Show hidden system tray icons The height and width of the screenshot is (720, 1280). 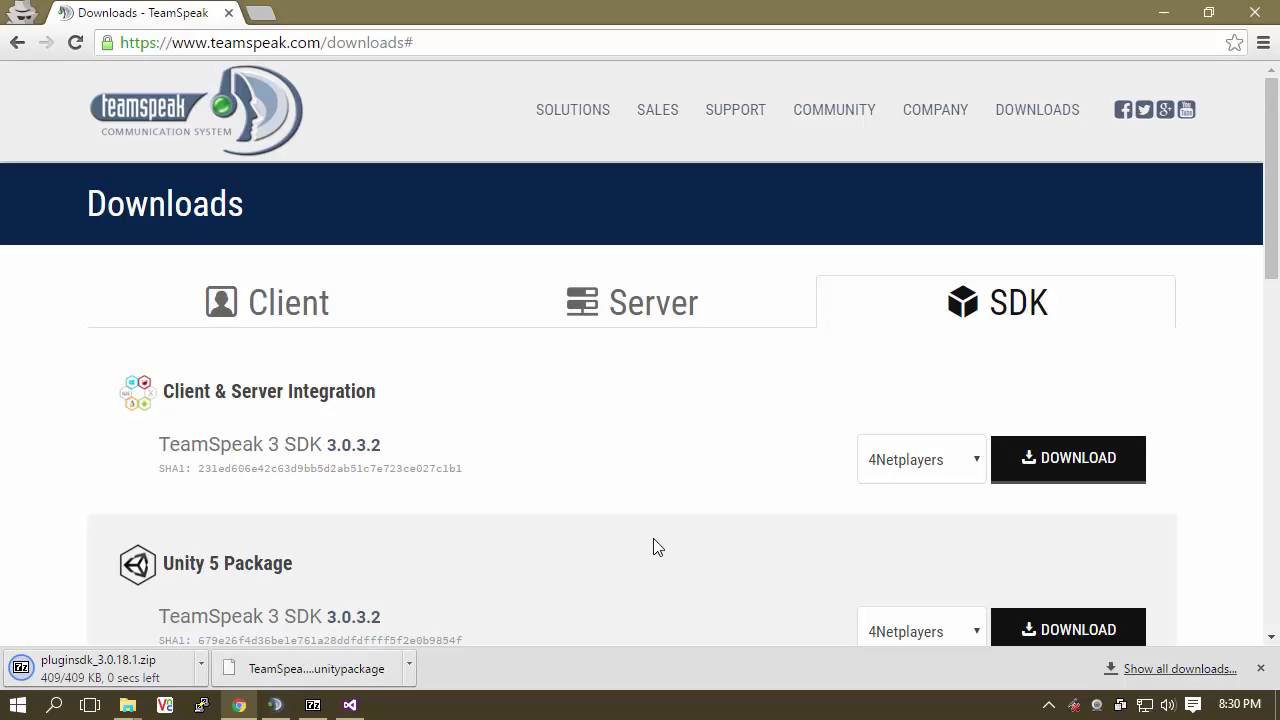pyautogui.click(x=1048, y=705)
